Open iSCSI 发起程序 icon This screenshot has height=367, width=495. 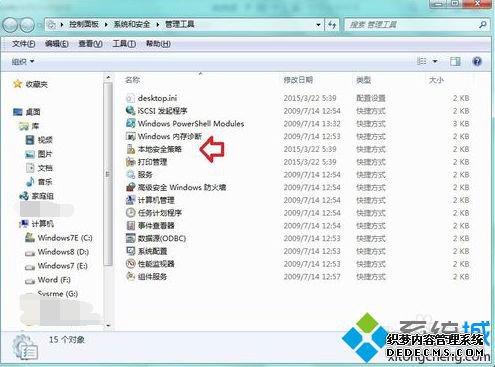click(x=130, y=111)
